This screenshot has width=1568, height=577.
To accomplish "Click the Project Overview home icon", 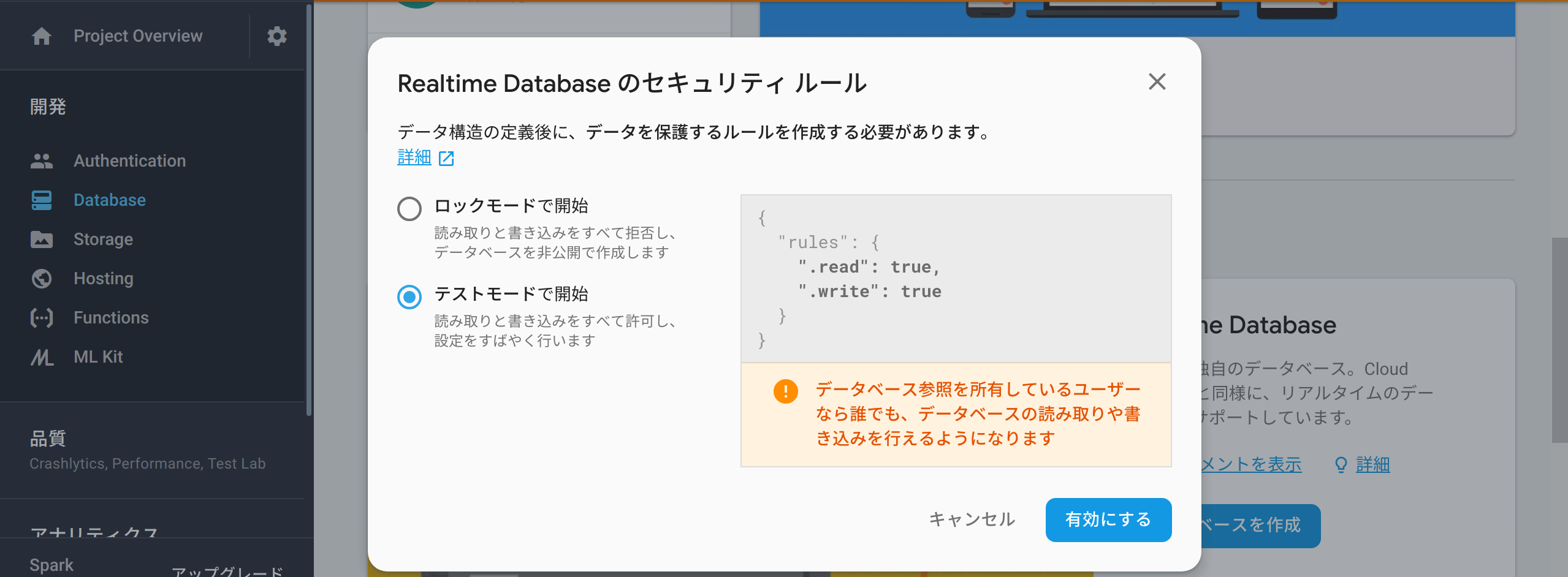I will coord(42,36).
